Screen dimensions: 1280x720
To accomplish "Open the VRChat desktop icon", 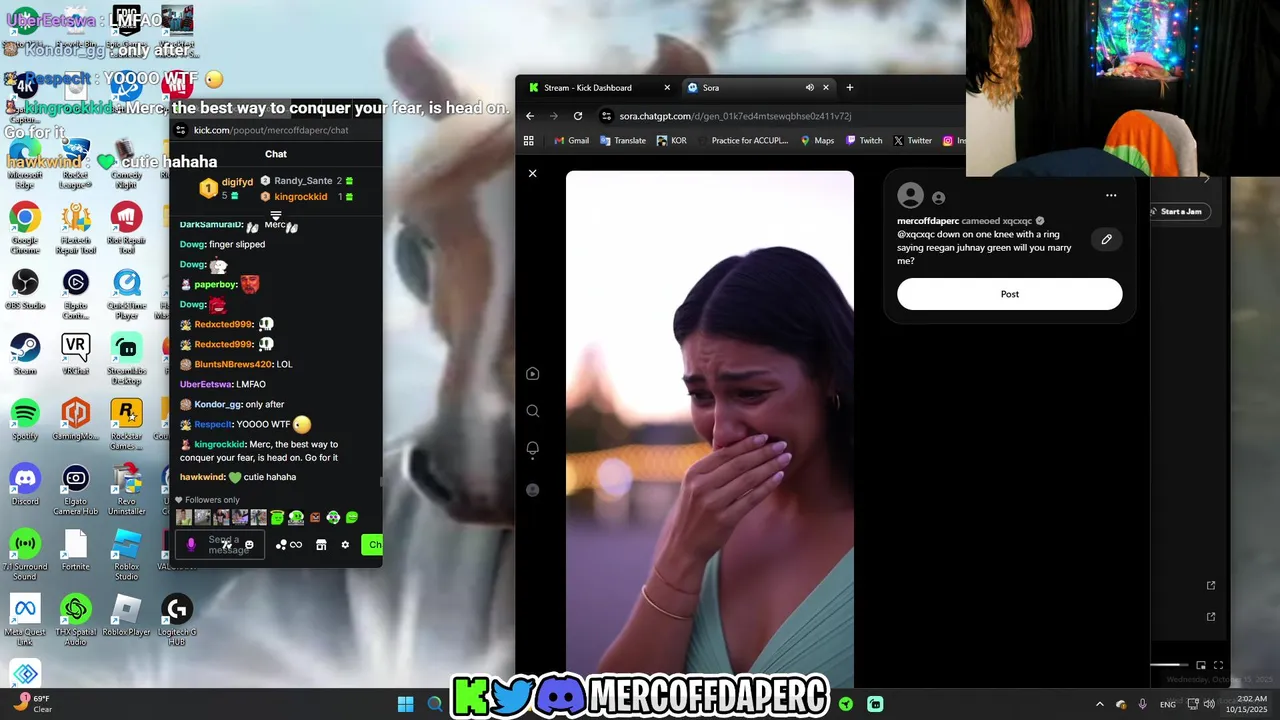I will pyautogui.click(x=76, y=355).
